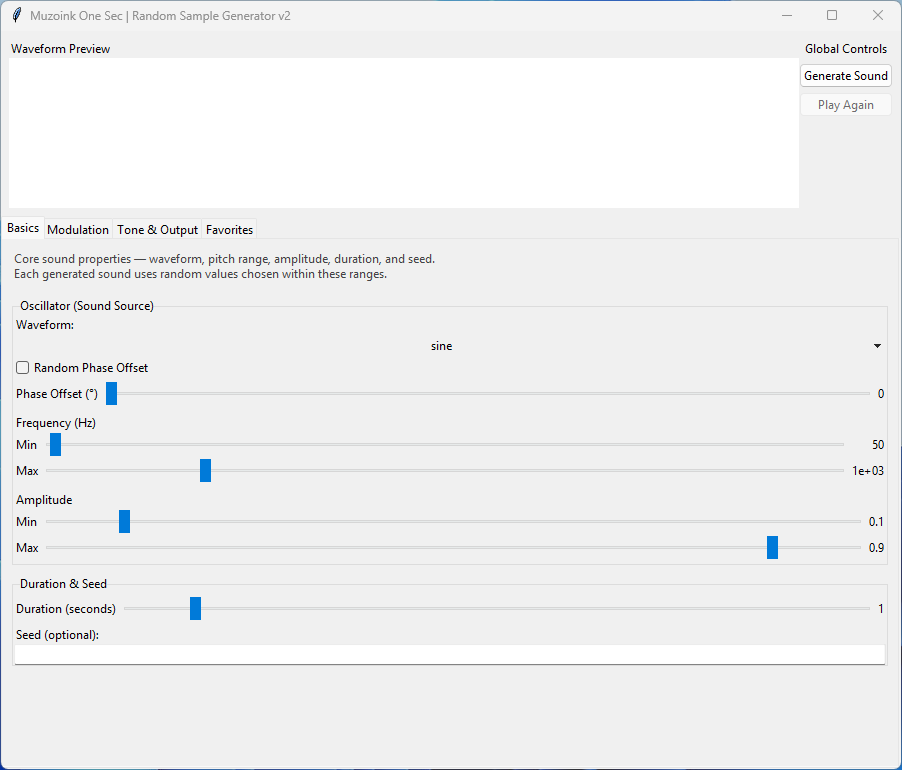Enable Random Phase Offset checkbox
This screenshot has width=902, height=770.
(22, 367)
